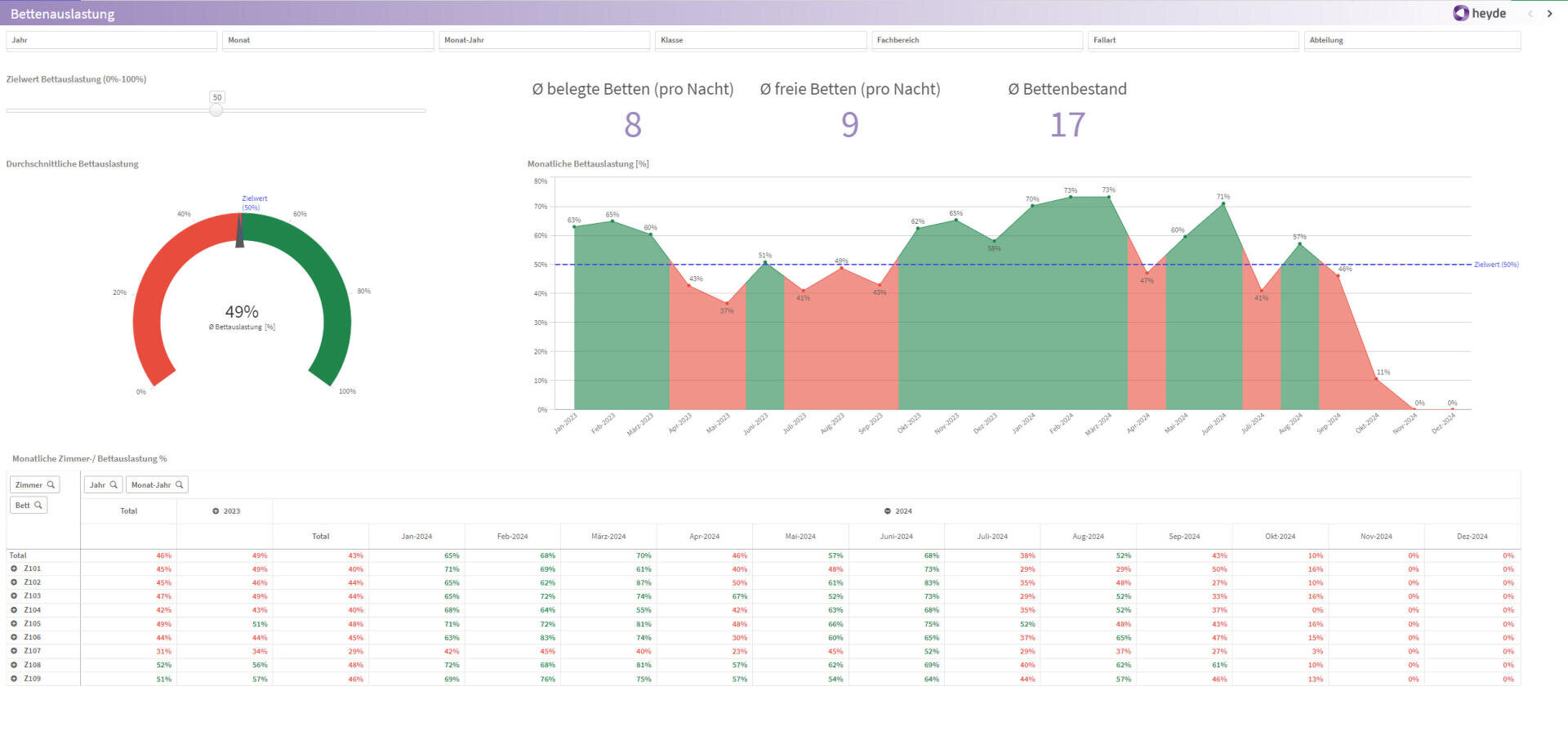The height and width of the screenshot is (749, 1568).
Task: Select the Total row in the occupancy table
Action: [x=18, y=555]
